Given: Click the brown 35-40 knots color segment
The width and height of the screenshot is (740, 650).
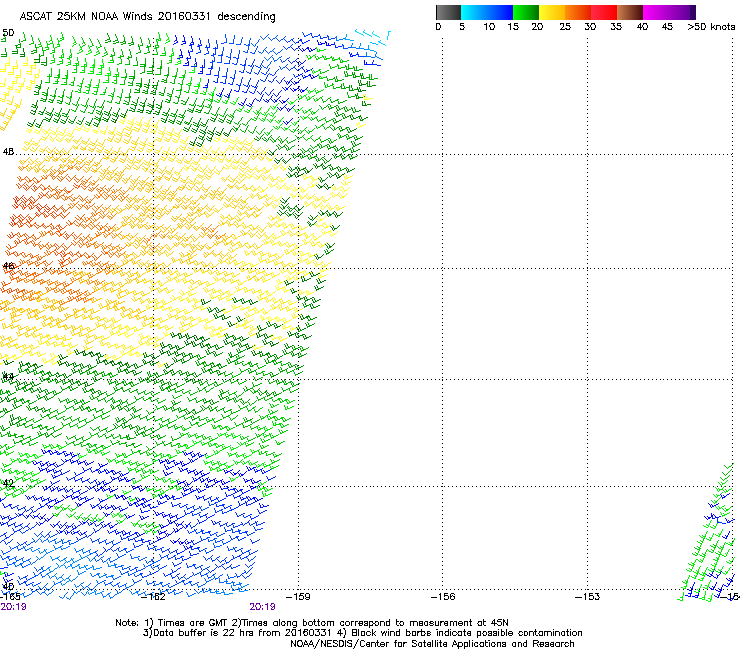Looking at the screenshot, I should [x=630, y=12].
